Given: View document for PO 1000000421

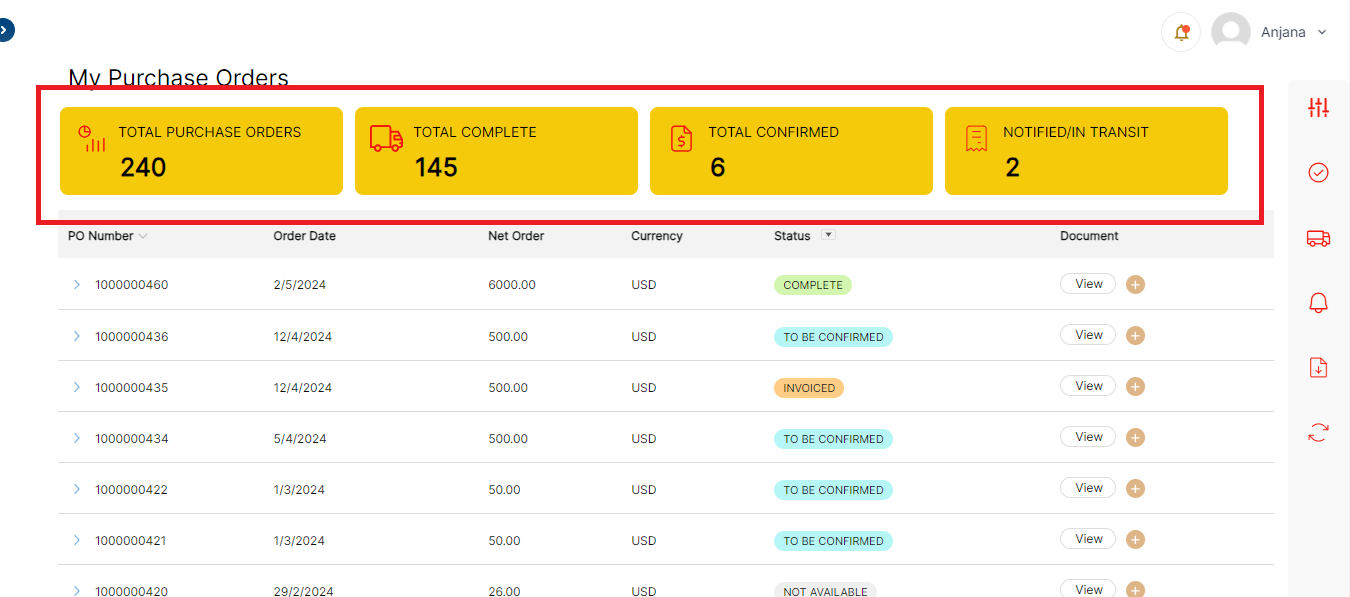Looking at the screenshot, I should [1088, 539].
